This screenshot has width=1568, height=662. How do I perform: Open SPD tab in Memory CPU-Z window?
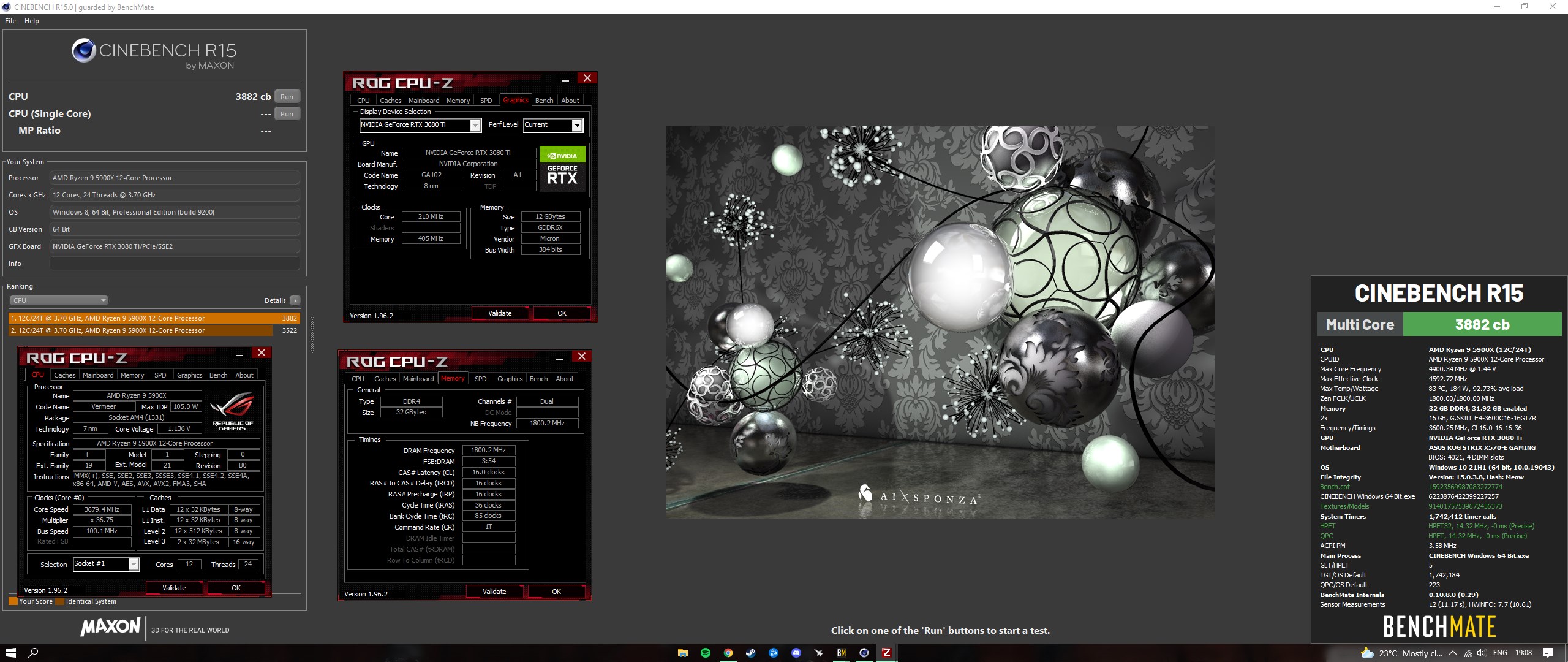(x=481, y=379)
